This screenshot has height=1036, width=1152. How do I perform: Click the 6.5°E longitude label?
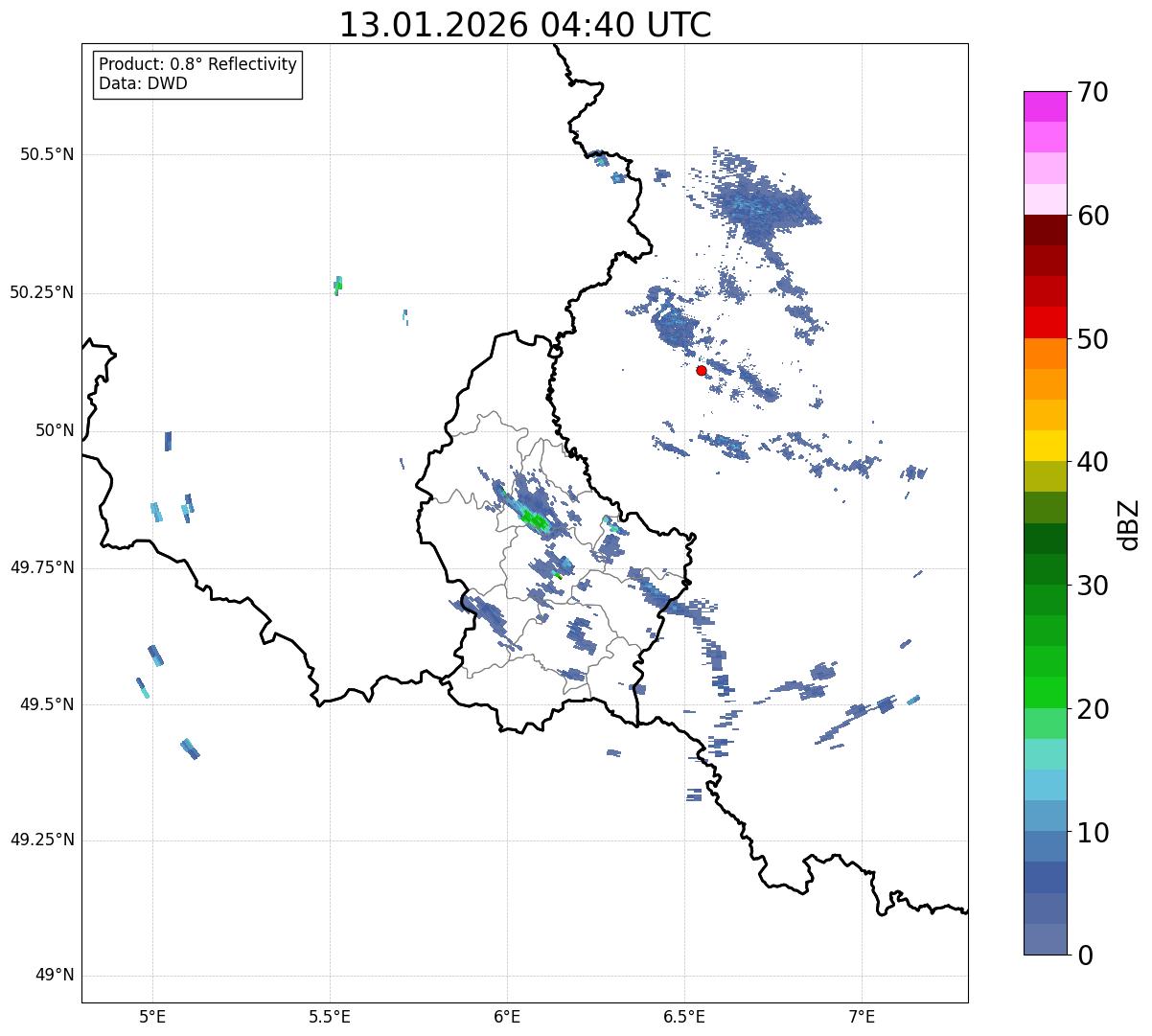[684, 1017]
